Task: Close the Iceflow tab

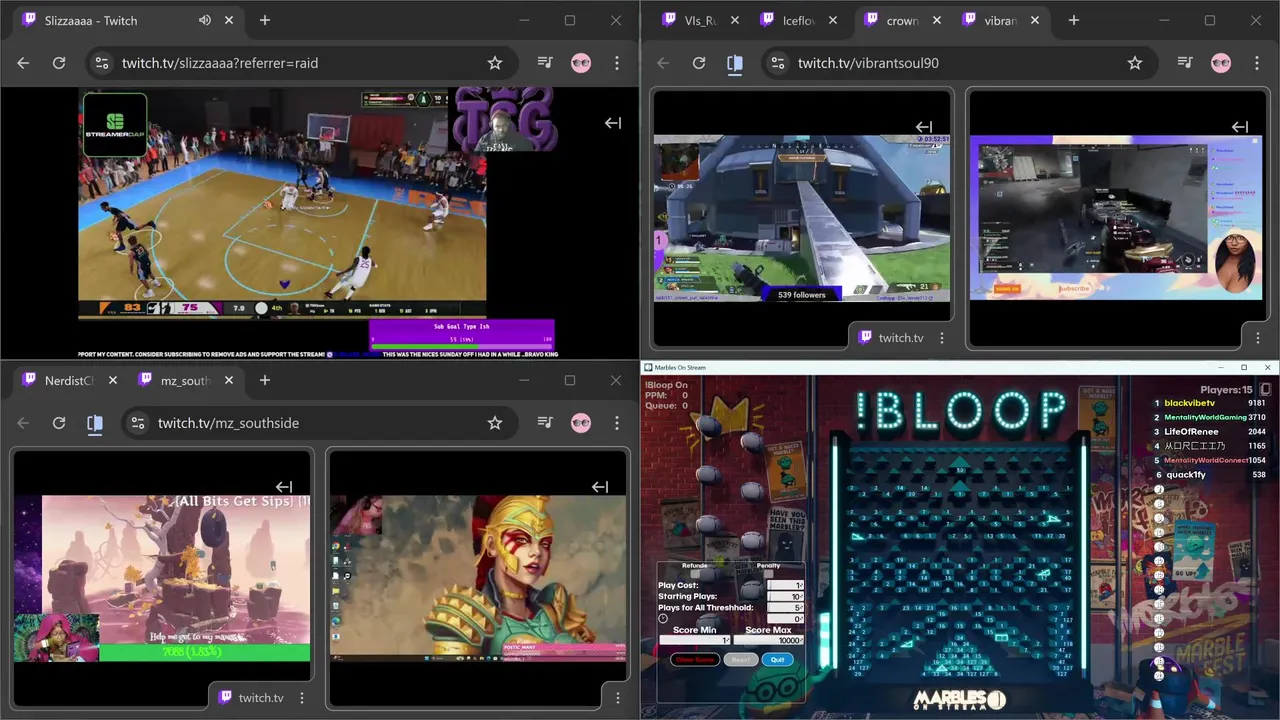Action: tap(835, 20)
